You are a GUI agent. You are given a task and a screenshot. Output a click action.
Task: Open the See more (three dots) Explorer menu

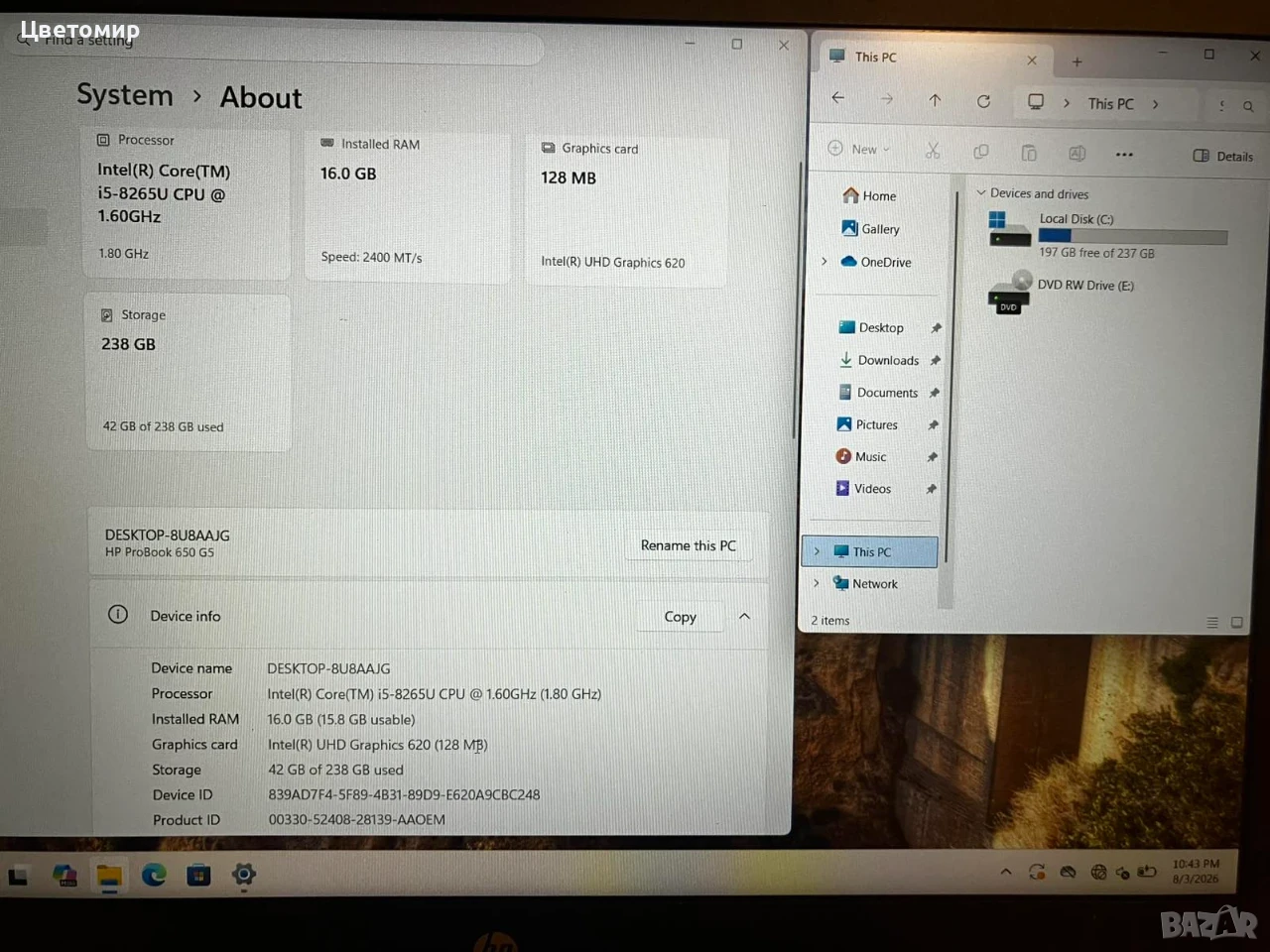tap(1124, 155)
